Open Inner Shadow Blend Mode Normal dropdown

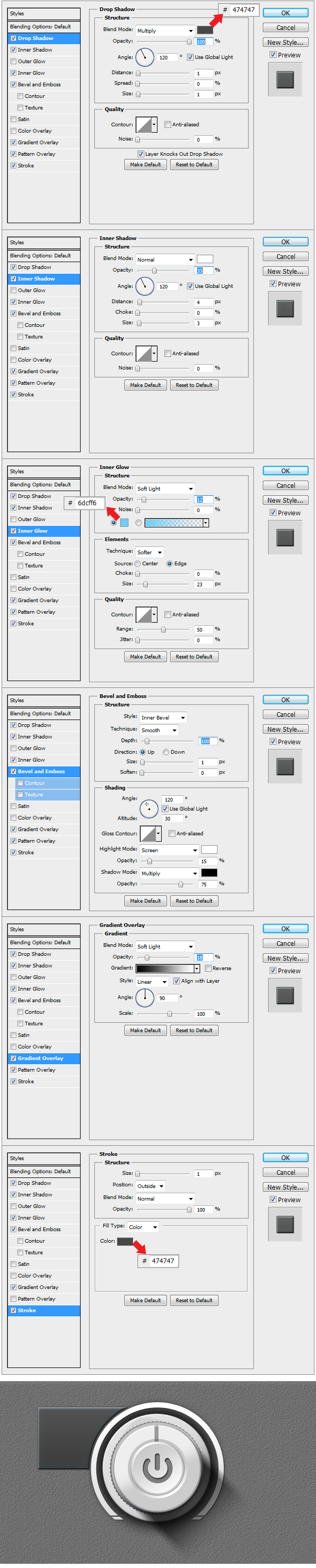coord(164,259)
